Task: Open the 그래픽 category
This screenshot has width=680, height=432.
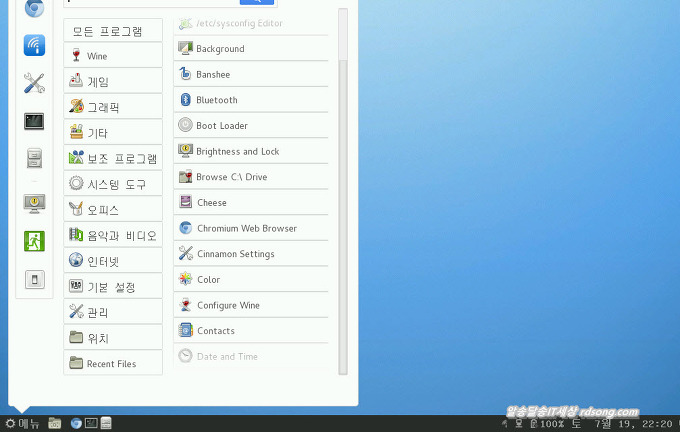Action: pyautogui.click(x=113, y=107)
